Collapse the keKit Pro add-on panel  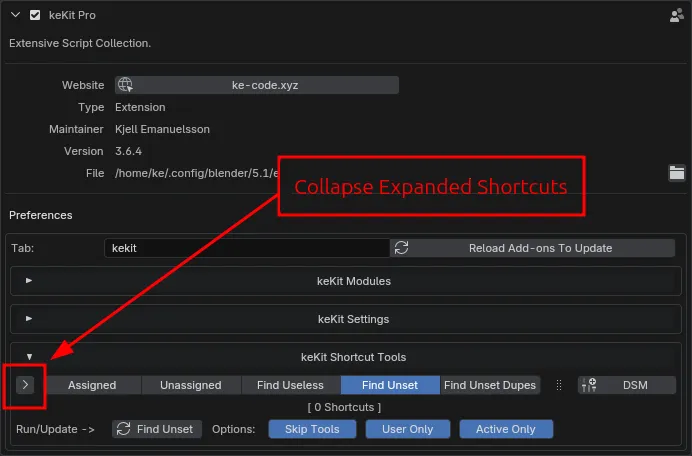pos(15,16)
